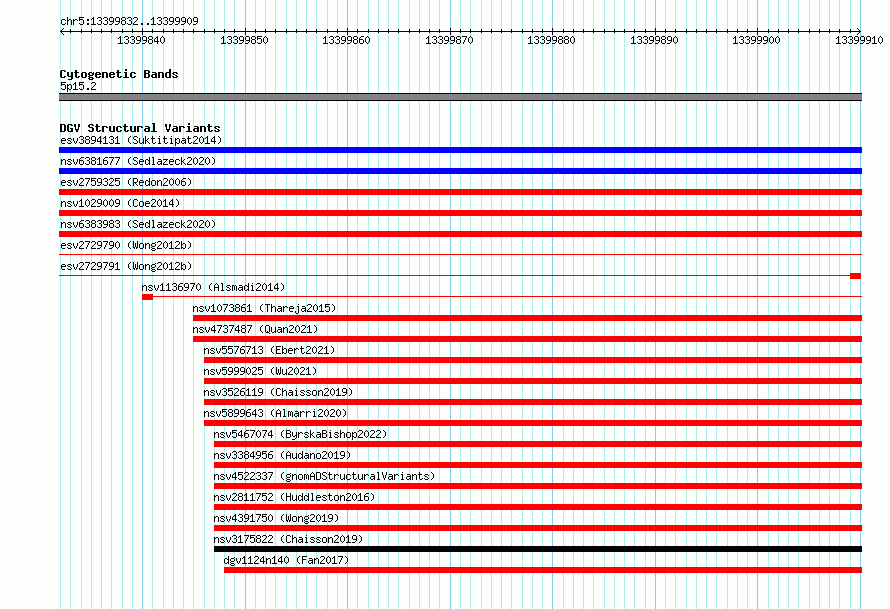This screenshot has height=609, width=890.
Task: Open nsv4391750 (Wong2019) variant label
Action: (x=276, y=518)
